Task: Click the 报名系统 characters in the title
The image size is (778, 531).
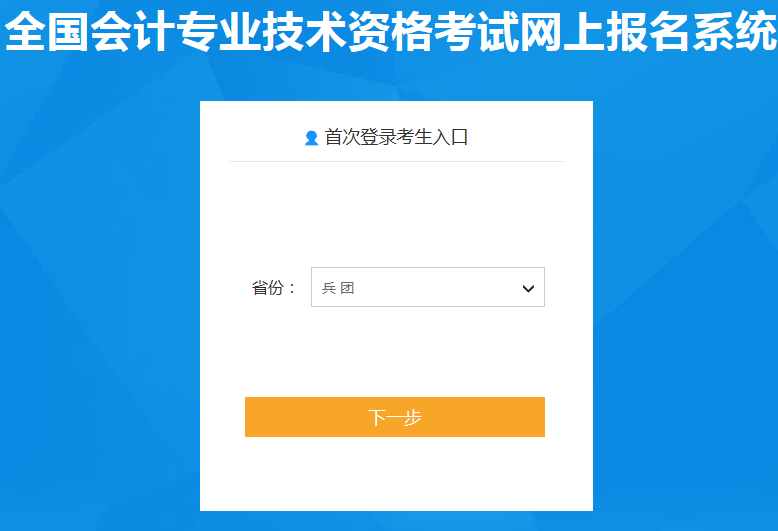Action: (x=691, y=31)
